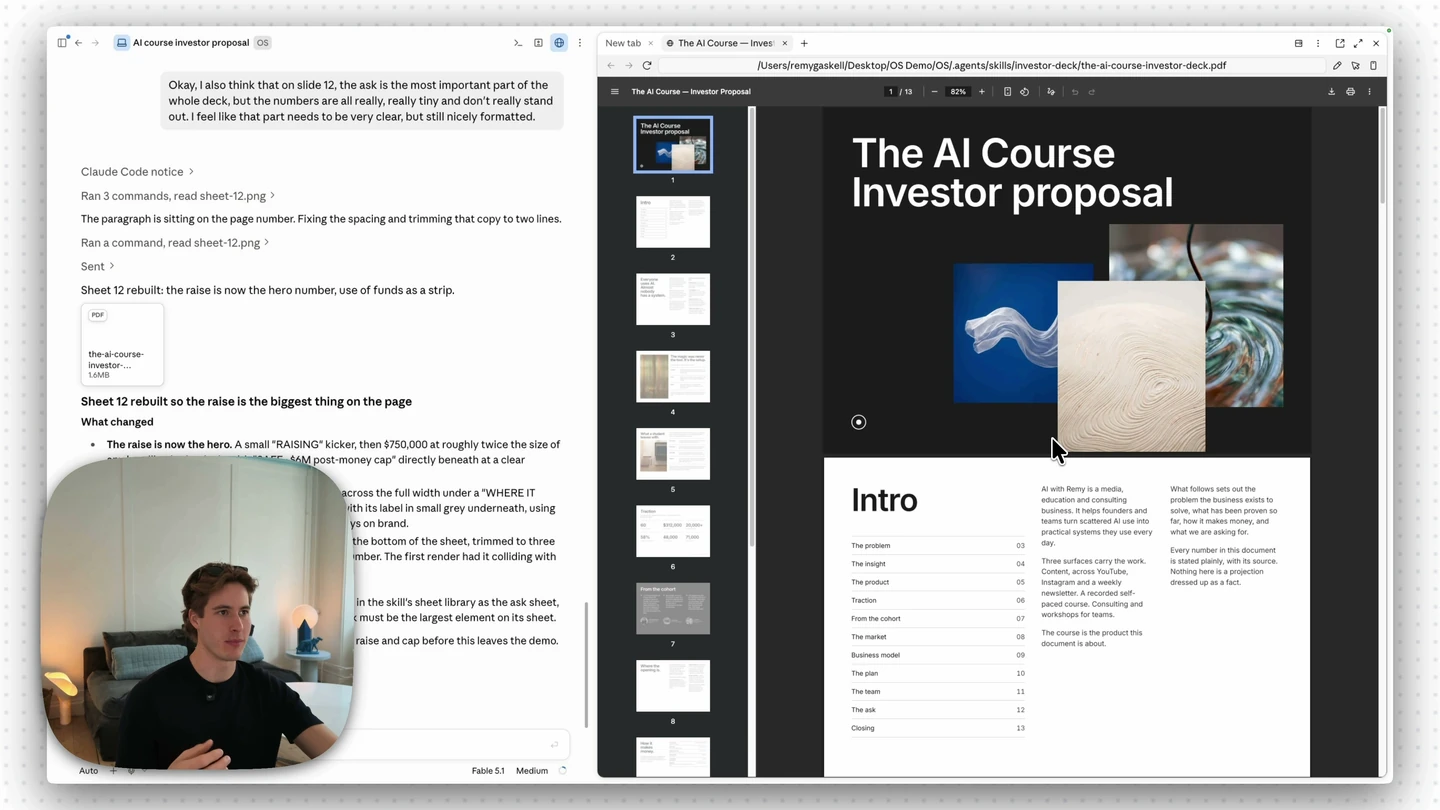
Task: Open the PDF viewer more actions menu
Action: click(1370, 92)
